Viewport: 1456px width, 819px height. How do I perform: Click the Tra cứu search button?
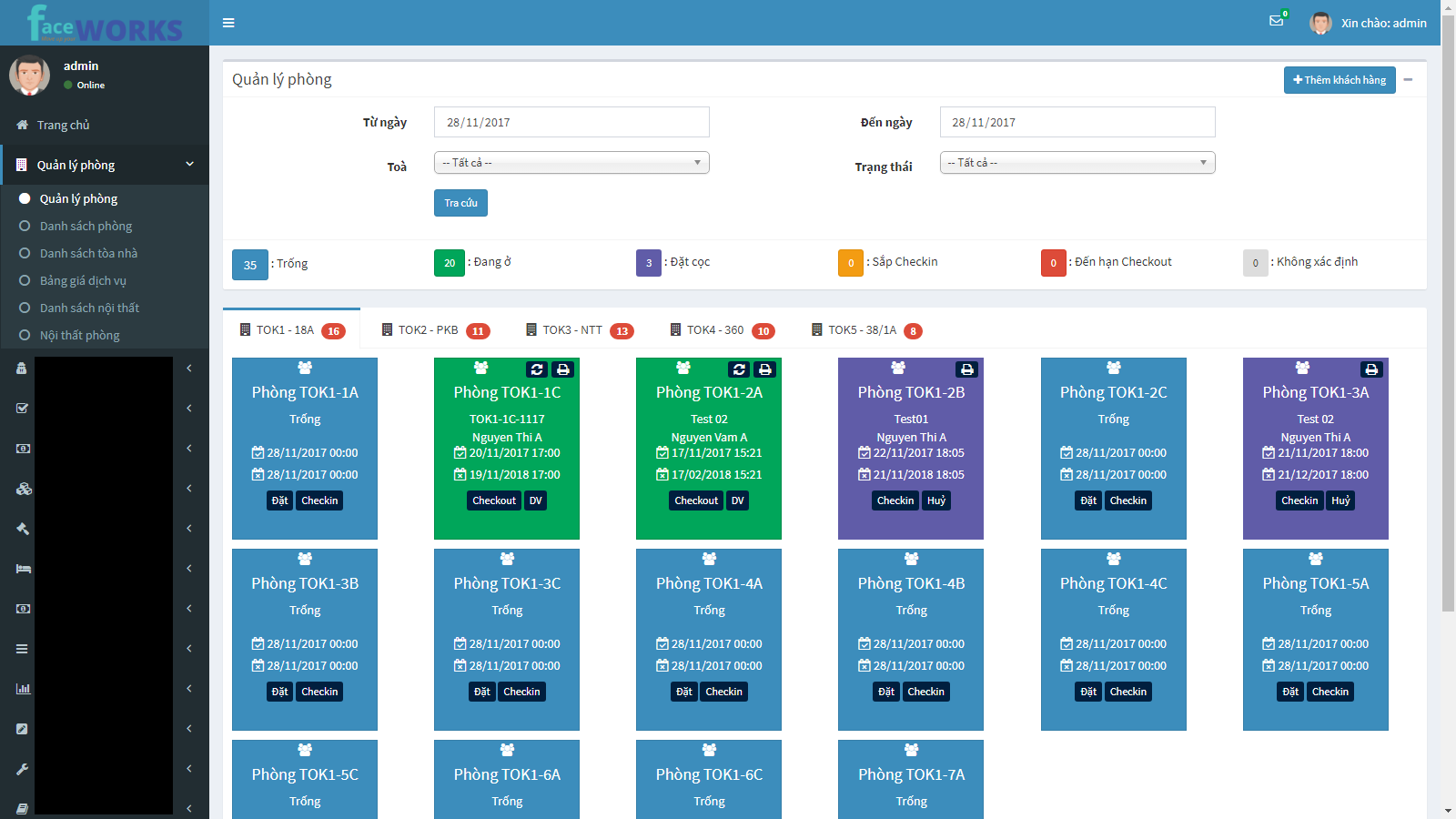tap(460, 203)
